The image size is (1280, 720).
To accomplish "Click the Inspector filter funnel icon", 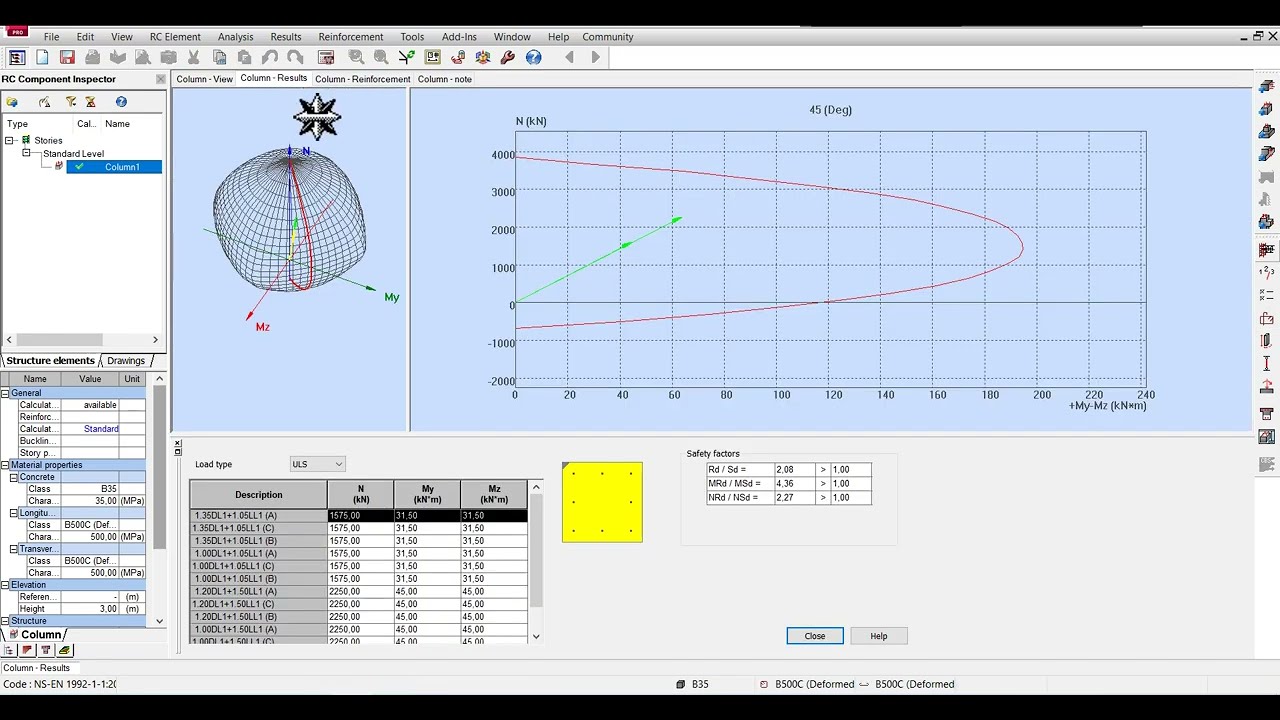I will [x=71, y=102].
